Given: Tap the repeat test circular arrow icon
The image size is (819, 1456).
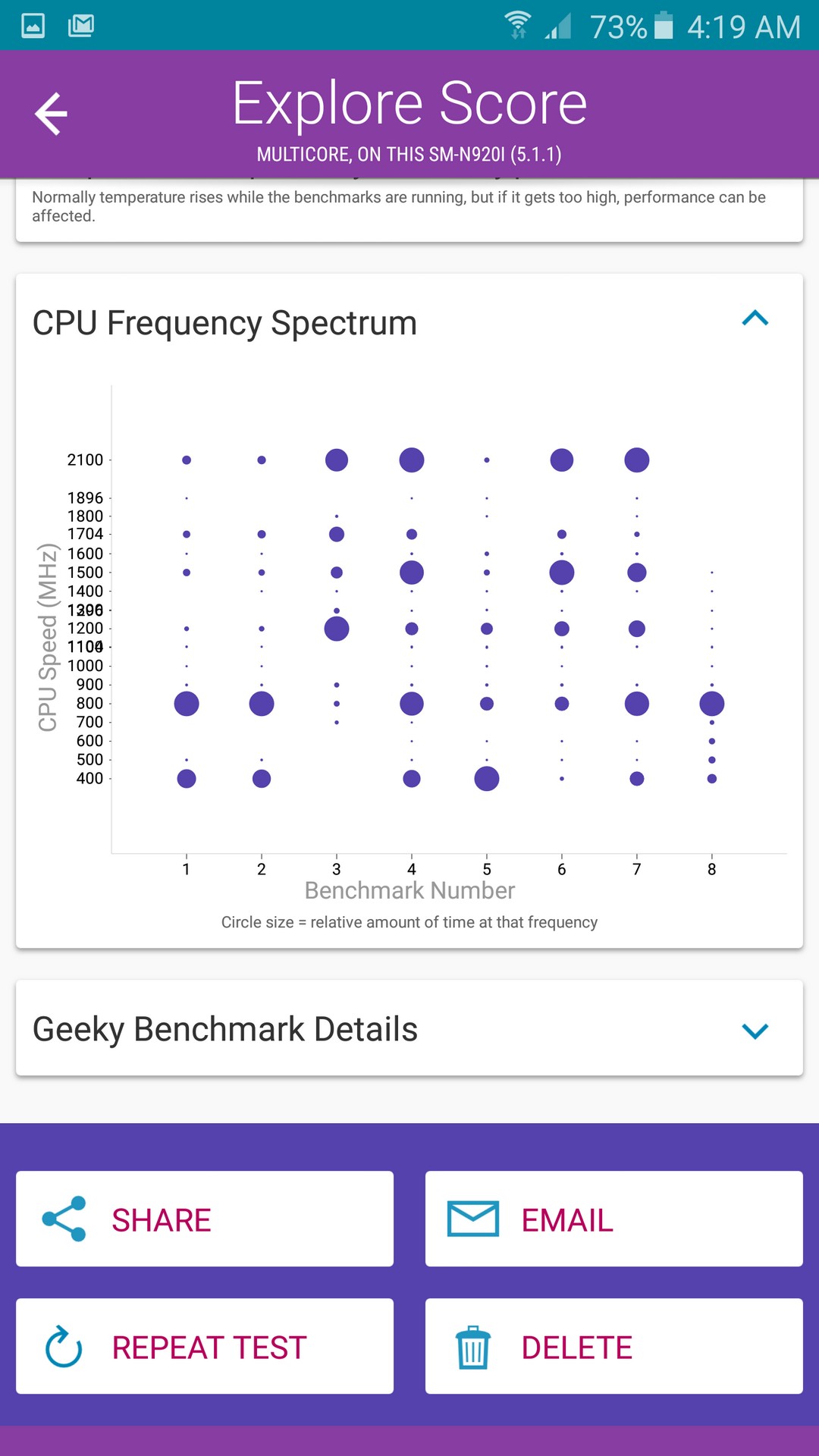Looking at the screenshot, I should pyautogui.click(x=64, y=1347).
